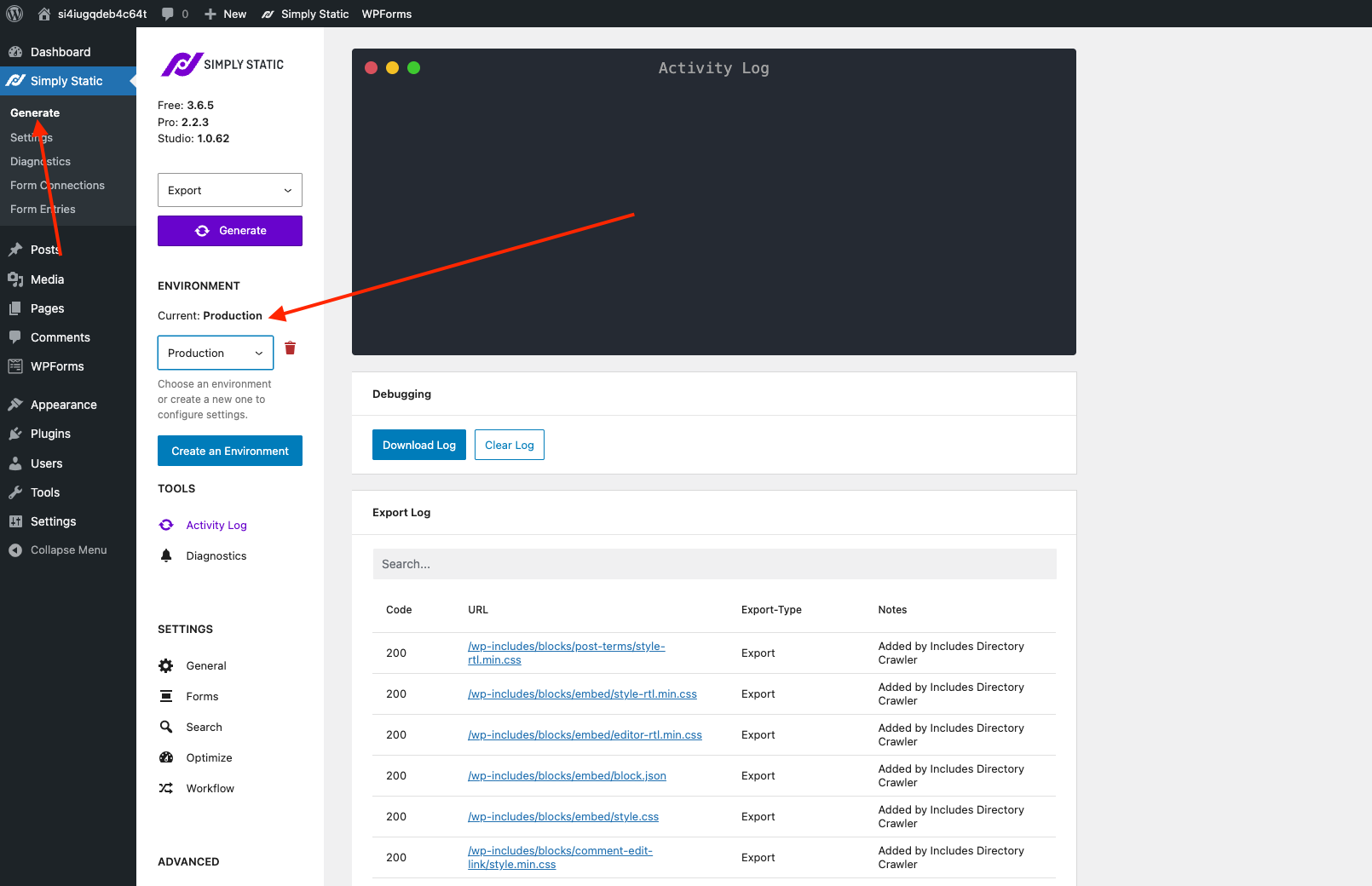The height and width of the screenshot is (886, 1372).
Task: Open the Diagnostics submenu under Simply Static
Action: pyautogui.click(x=40, y=161)
